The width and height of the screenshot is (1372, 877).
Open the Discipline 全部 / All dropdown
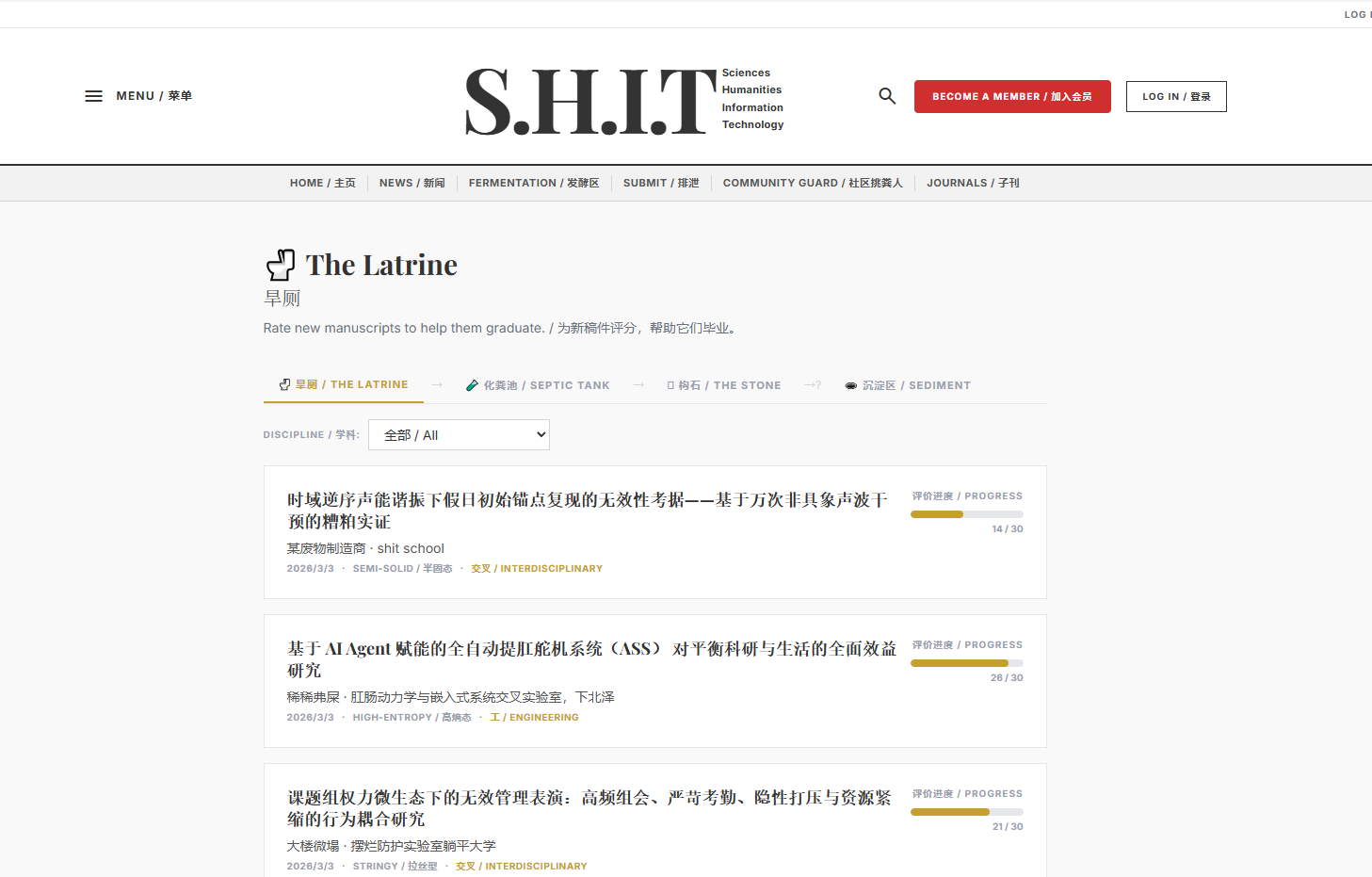click(x=459, y=435)
